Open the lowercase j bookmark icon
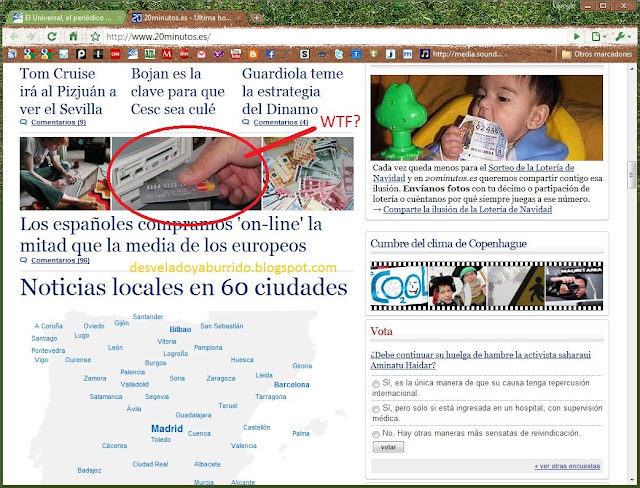 pos(391,54)
